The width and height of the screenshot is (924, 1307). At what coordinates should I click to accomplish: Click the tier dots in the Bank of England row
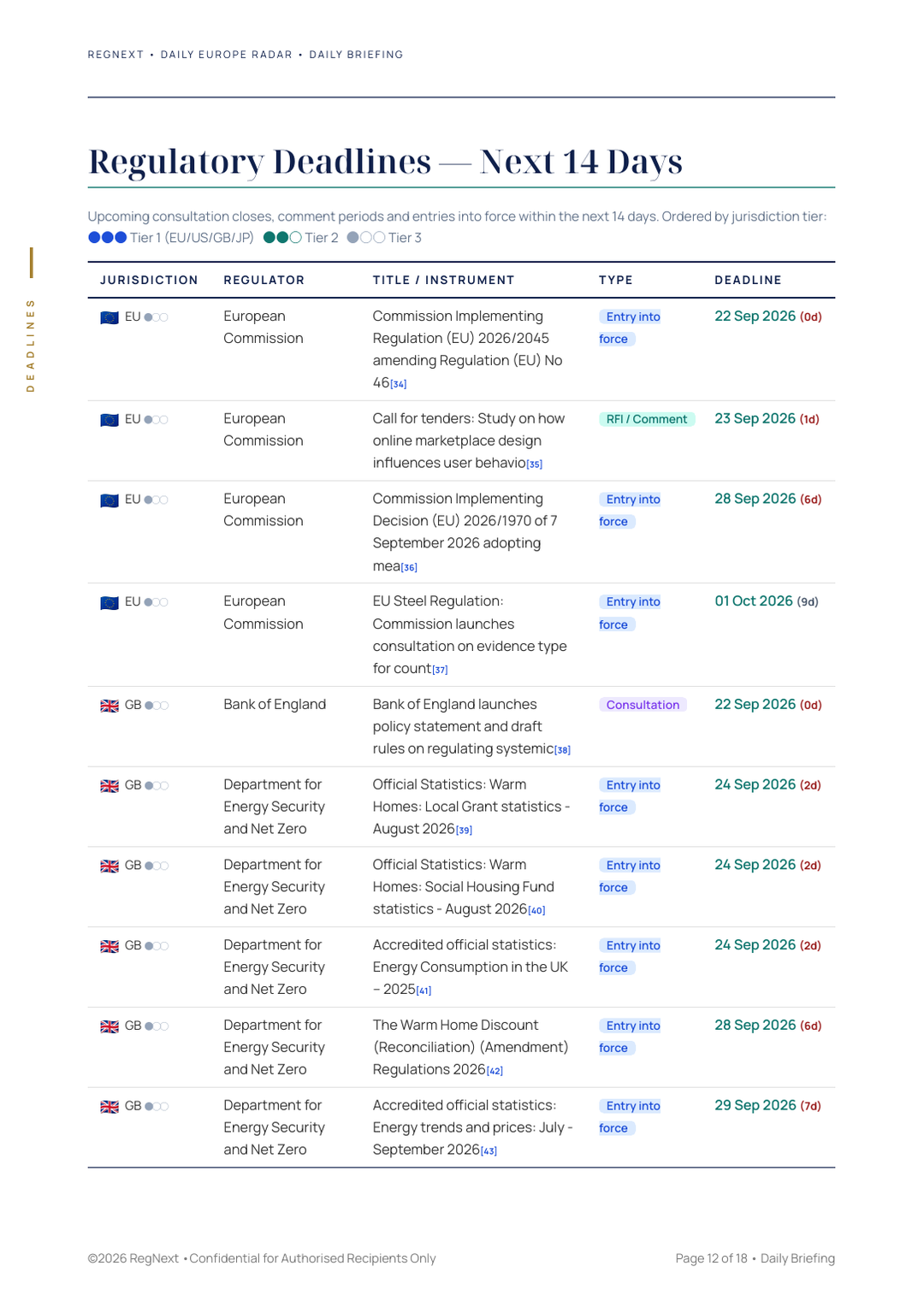pos(157,706)
